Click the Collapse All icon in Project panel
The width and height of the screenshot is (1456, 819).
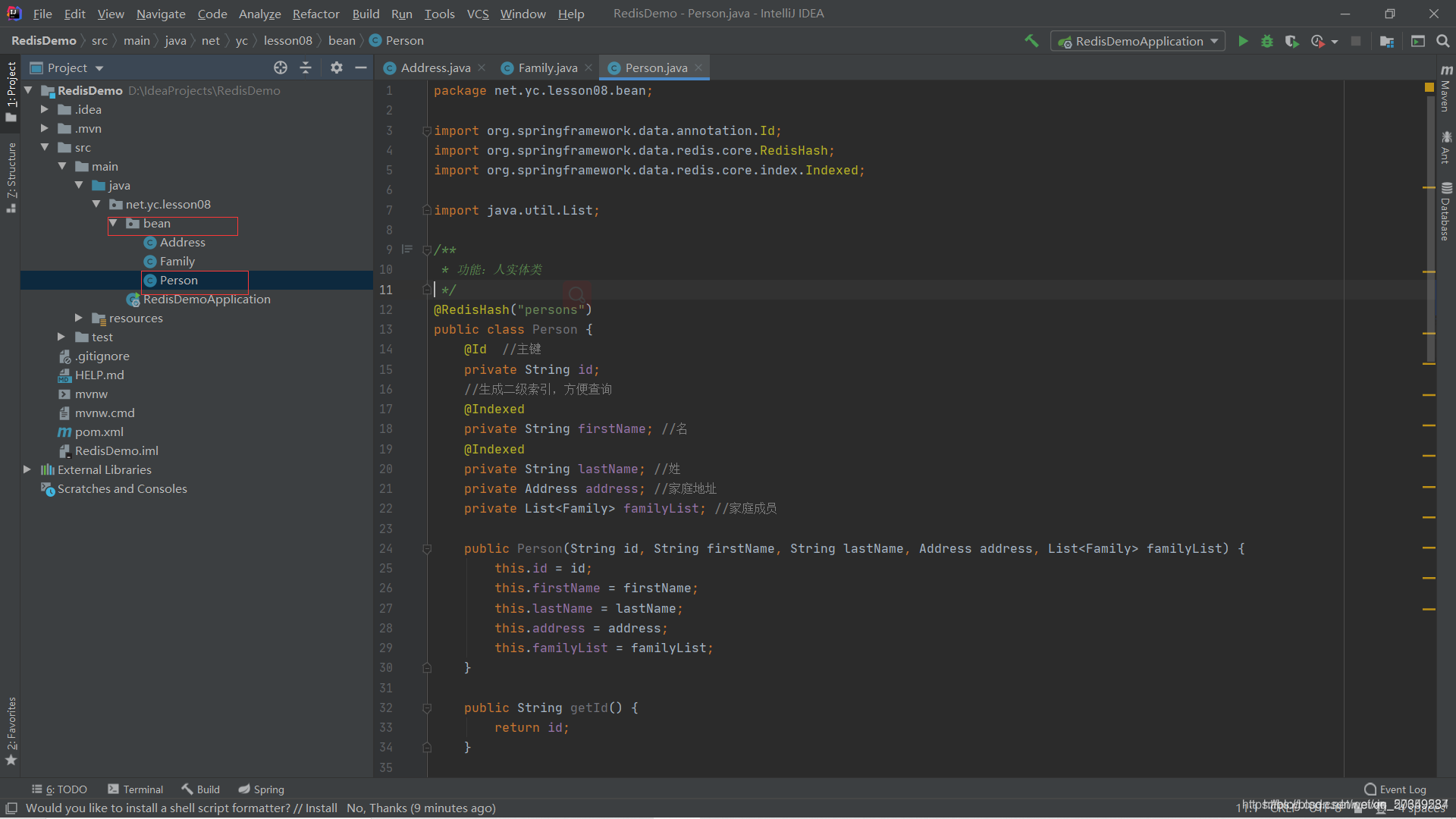pyautogui.click(x=306, y=67)
